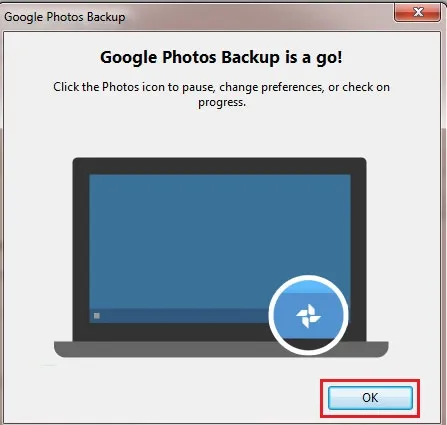Close the Google Photos Backup dialog
Image resolution: width=447 pixels, height=425 pixels.
tap(418, 13)
